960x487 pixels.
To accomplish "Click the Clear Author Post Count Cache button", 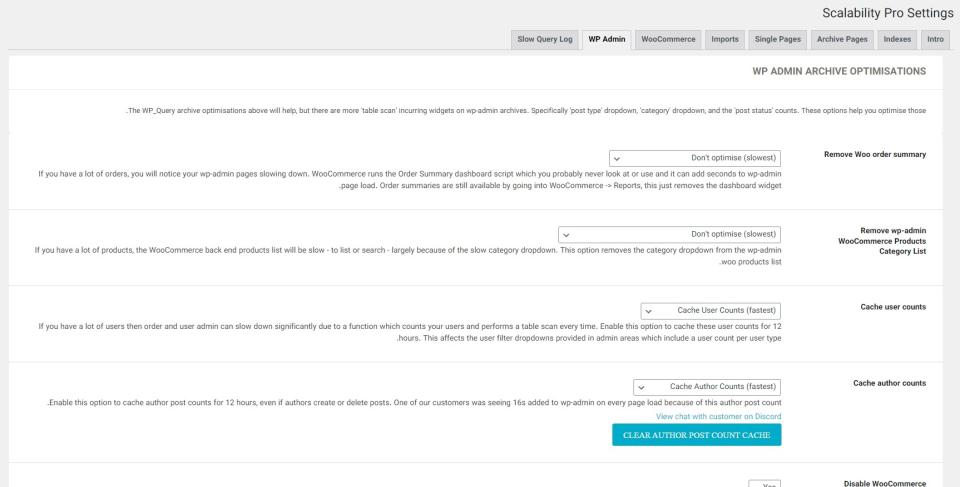I will 696,434.
